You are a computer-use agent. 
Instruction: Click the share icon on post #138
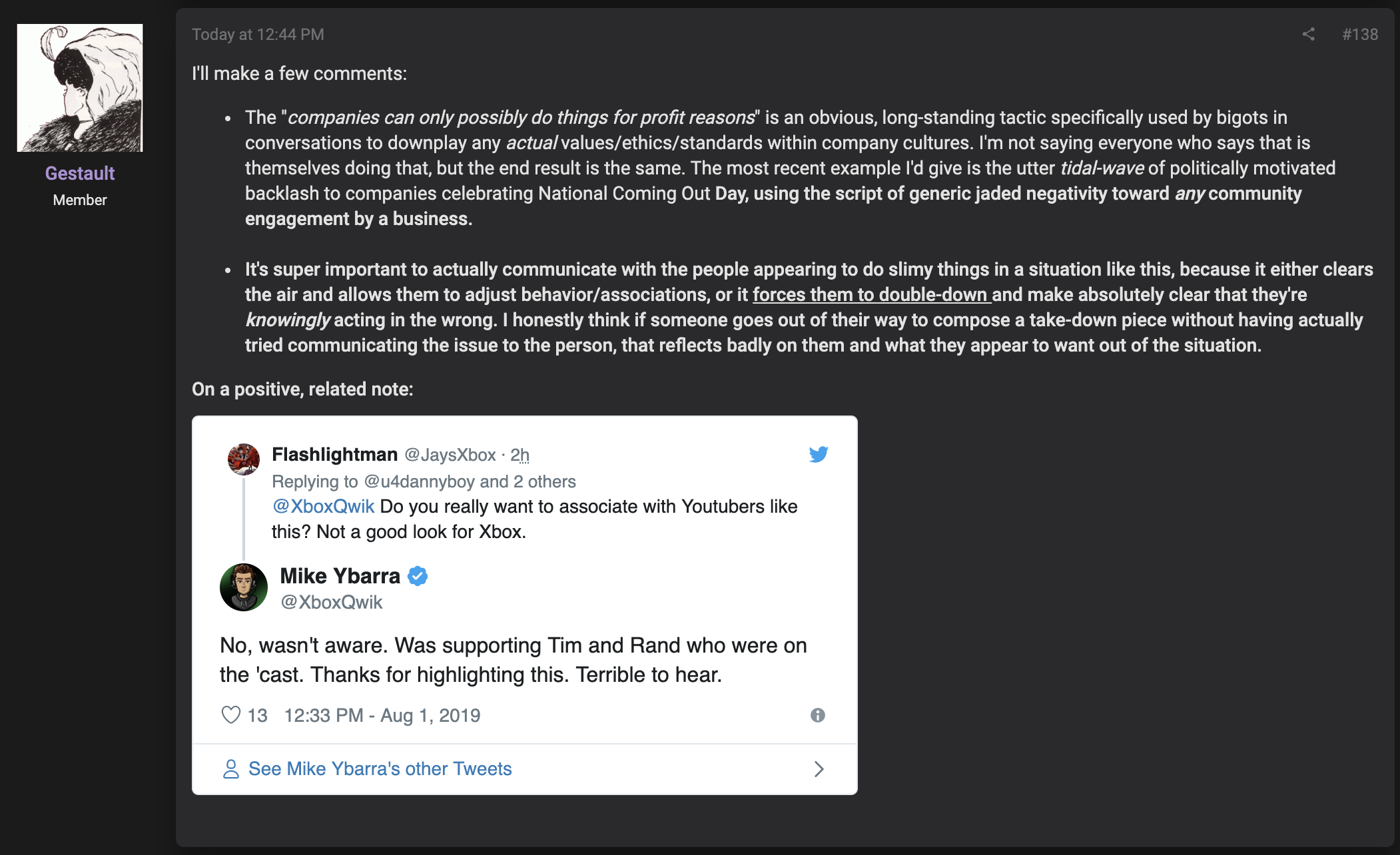click(1308, 34)
